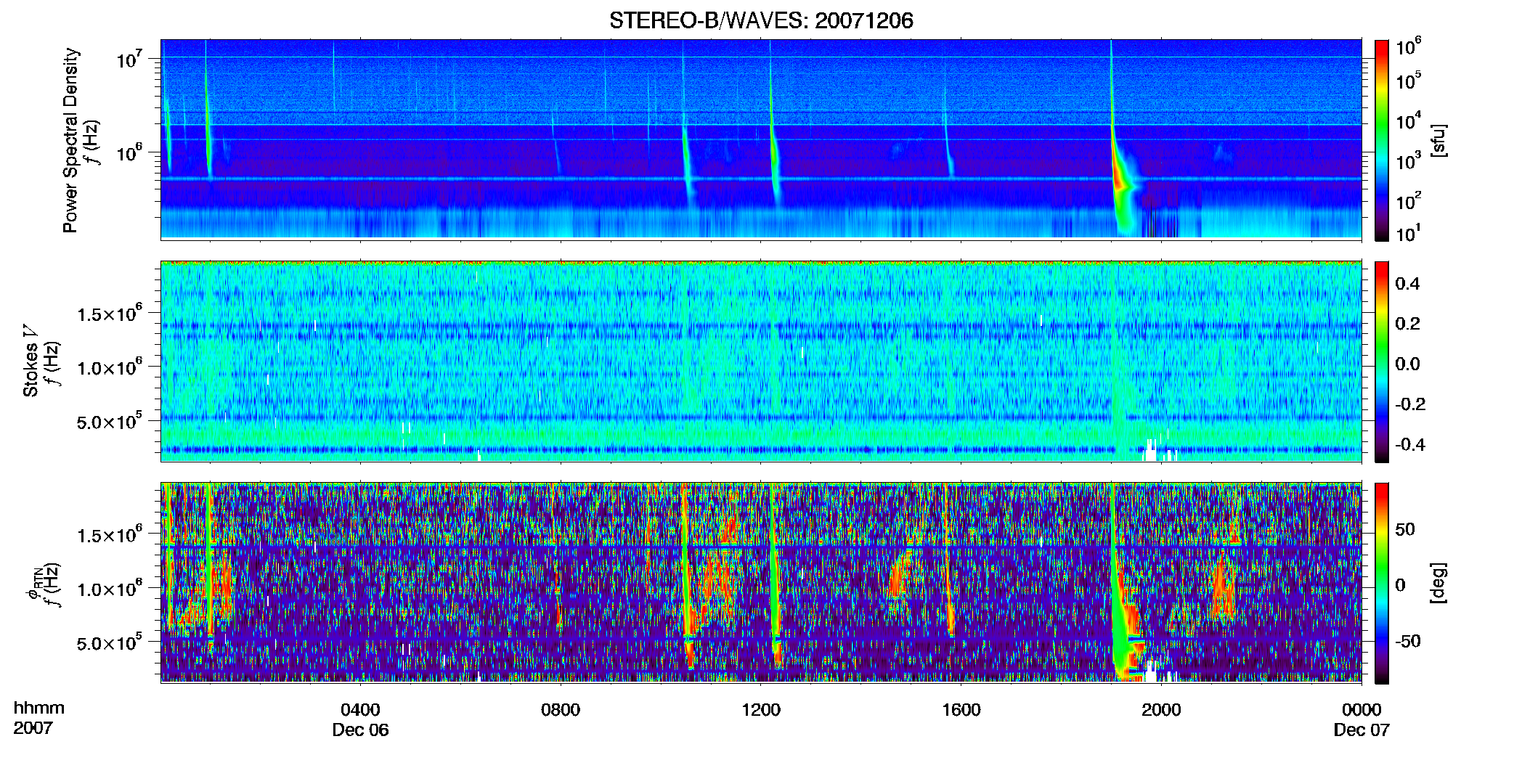Viewport: 1522px width, 784px height.
Task: Click the [deg] angle colorbar
Action: point(1382,583)
